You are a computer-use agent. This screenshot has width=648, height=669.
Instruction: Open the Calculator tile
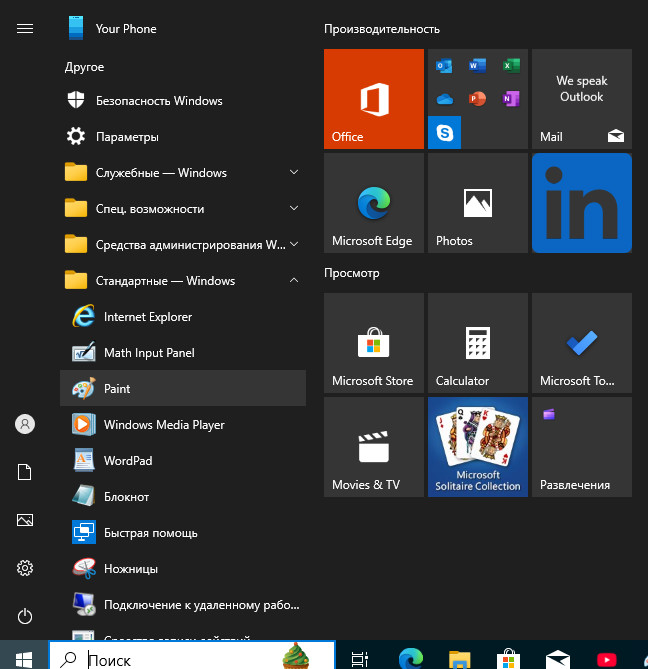(x=478, y=343)
